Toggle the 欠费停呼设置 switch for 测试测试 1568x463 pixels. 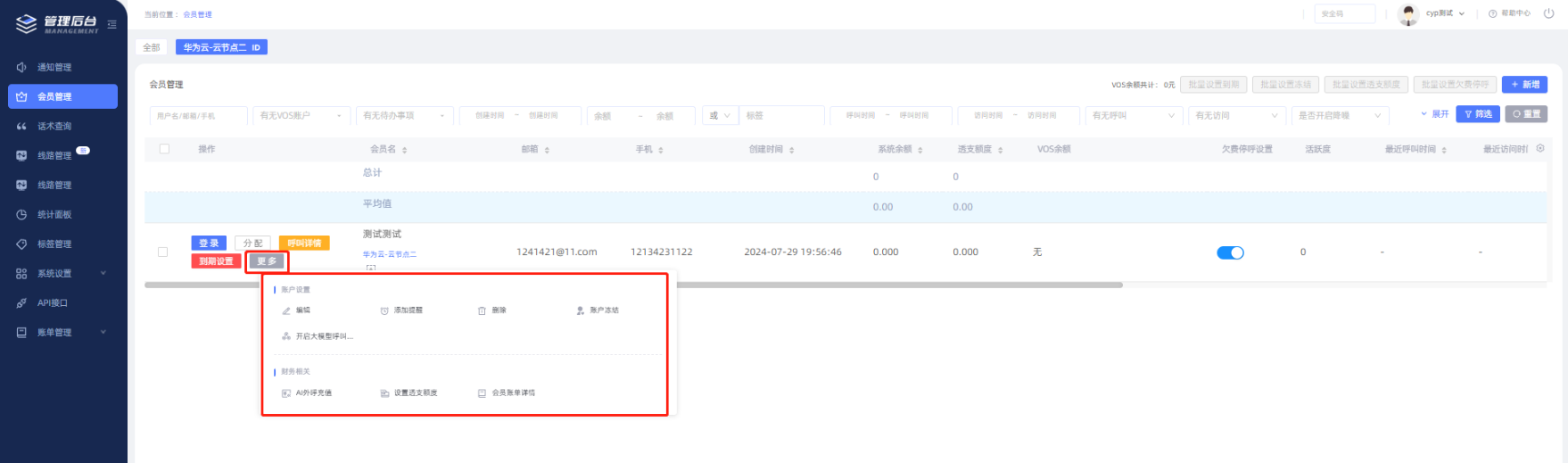(x=1230, y=252)
